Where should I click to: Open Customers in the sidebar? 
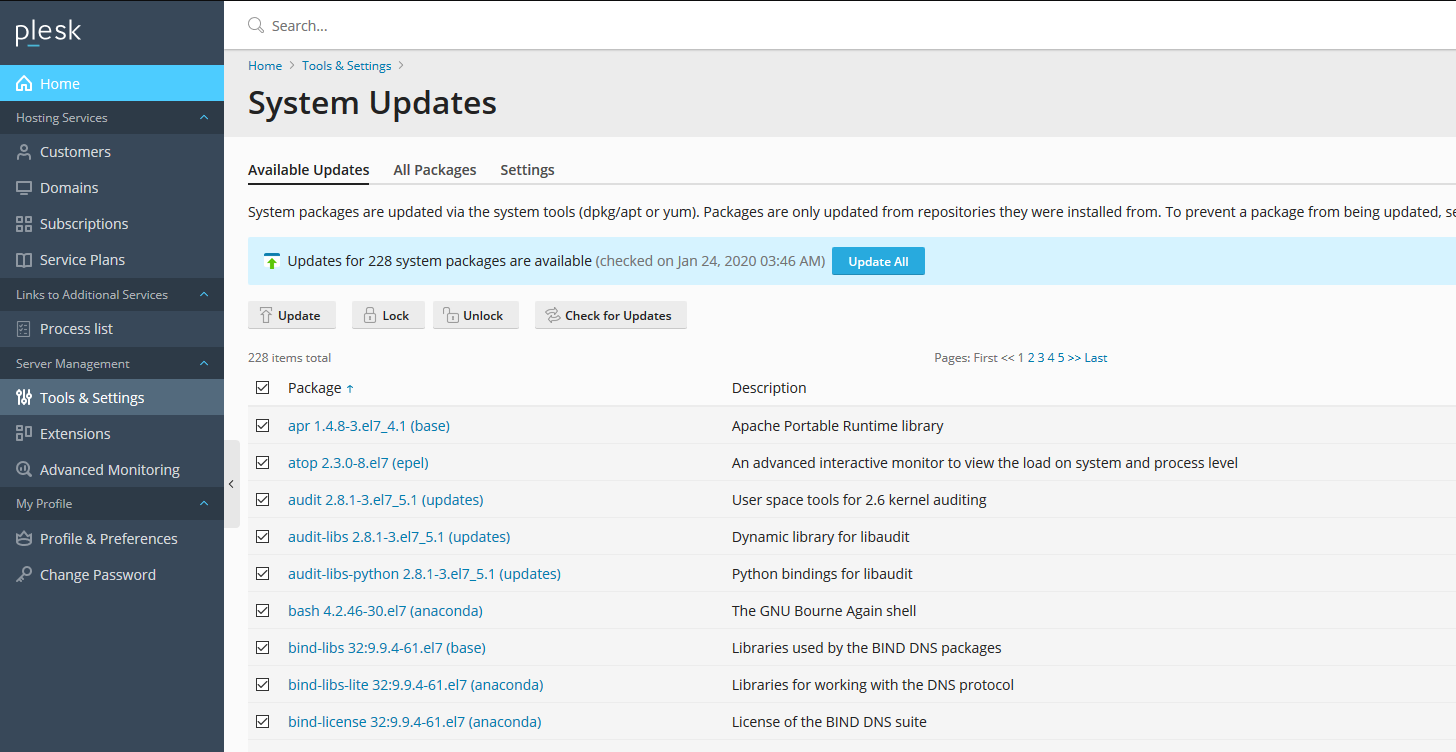click(x=112, y=152)
